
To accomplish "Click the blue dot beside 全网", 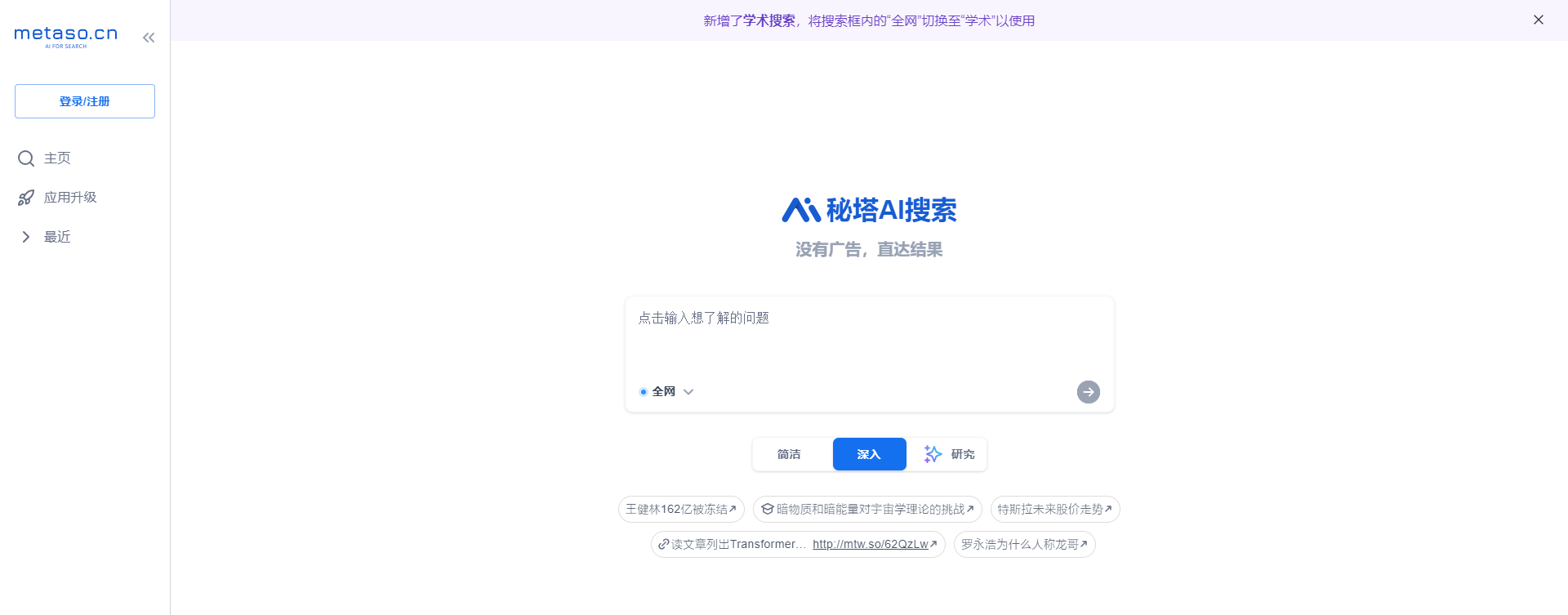I will (x=644, y=392).
